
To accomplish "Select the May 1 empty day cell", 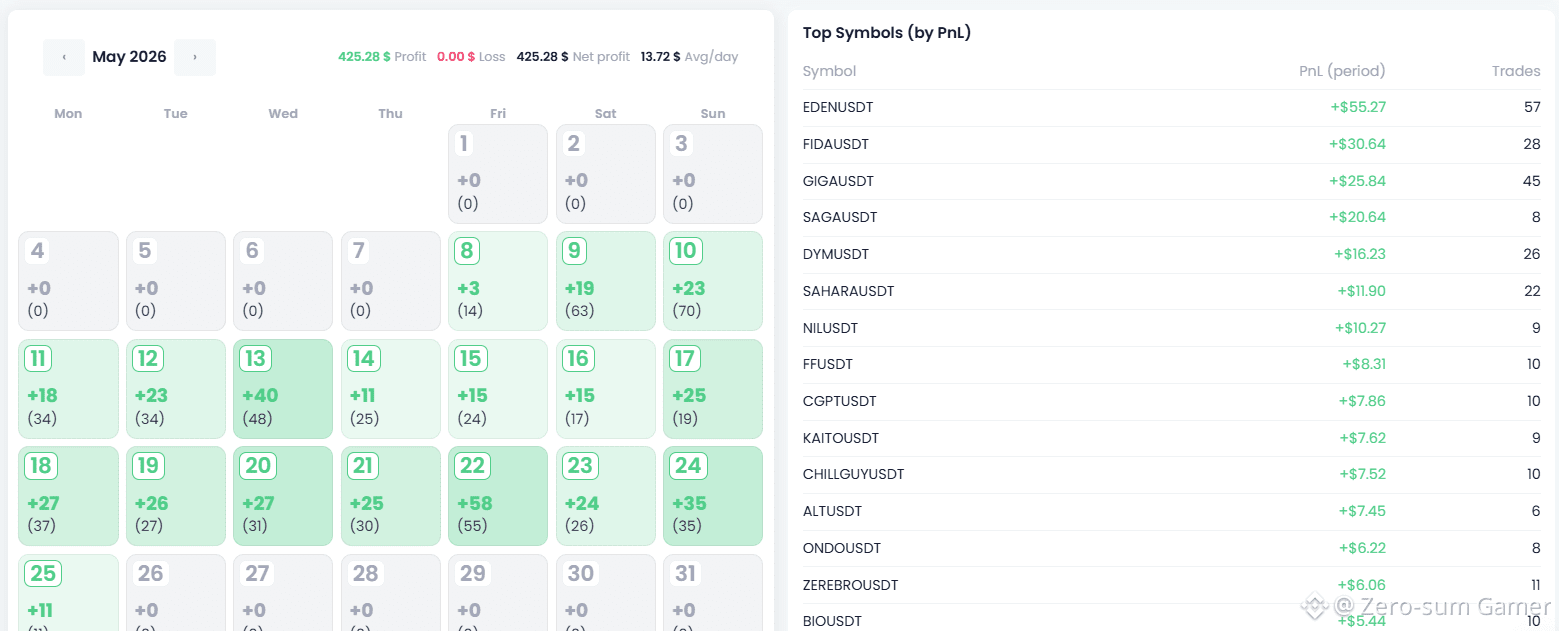I will point(498,174).
